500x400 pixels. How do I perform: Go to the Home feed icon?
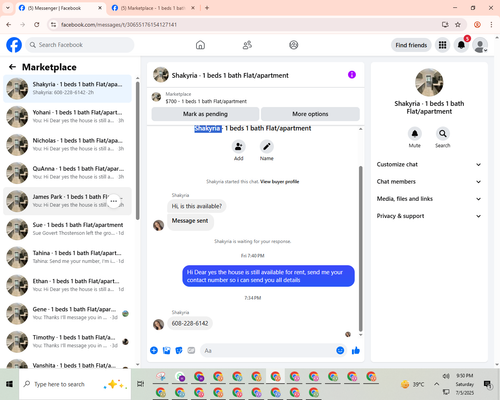click(200, 45)
